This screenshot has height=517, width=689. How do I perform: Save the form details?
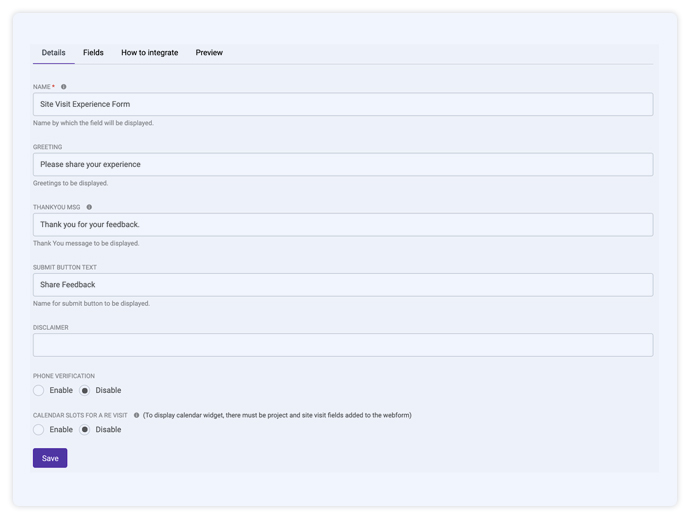pyautogui.click(x=50, y=458)
